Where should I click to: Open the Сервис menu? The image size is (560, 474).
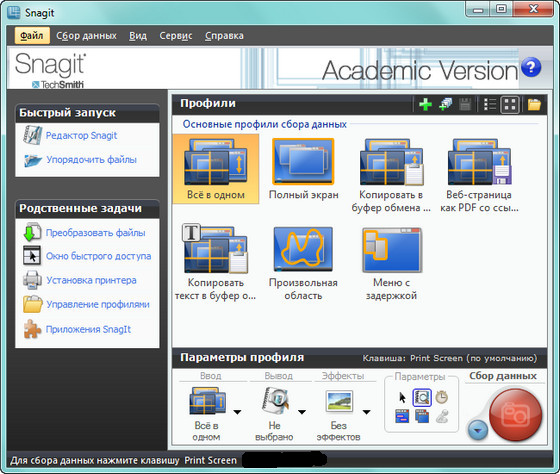pos(176,35)
